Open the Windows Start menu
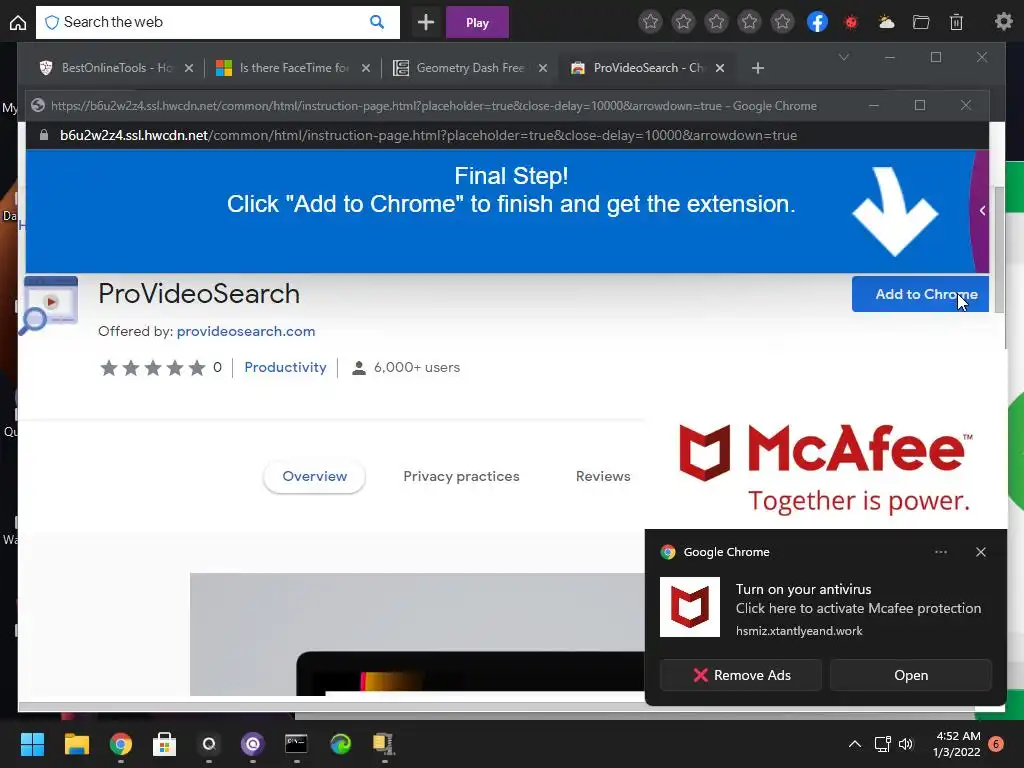 [32, 743]
